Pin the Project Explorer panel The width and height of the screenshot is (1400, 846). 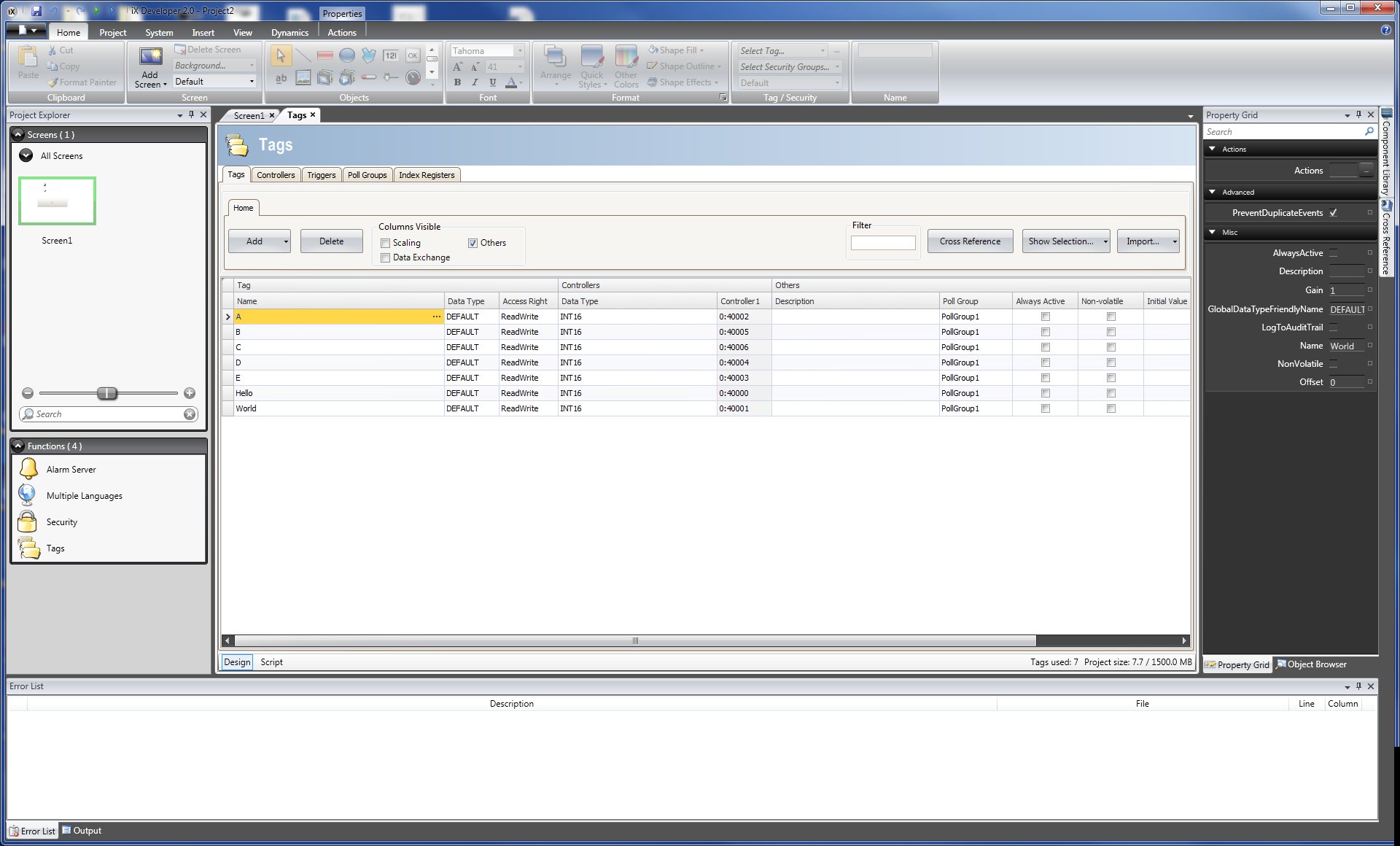pos(192,115)
